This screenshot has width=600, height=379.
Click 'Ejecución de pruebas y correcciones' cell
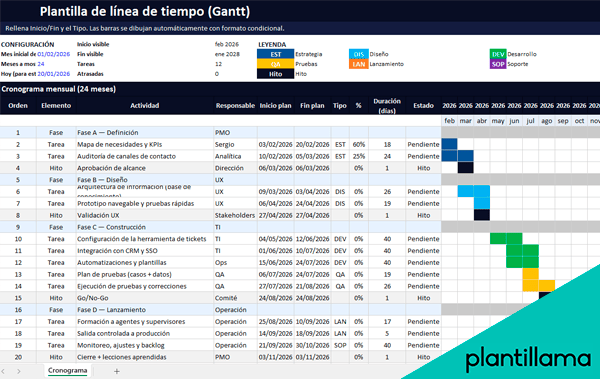click(145, 286)
